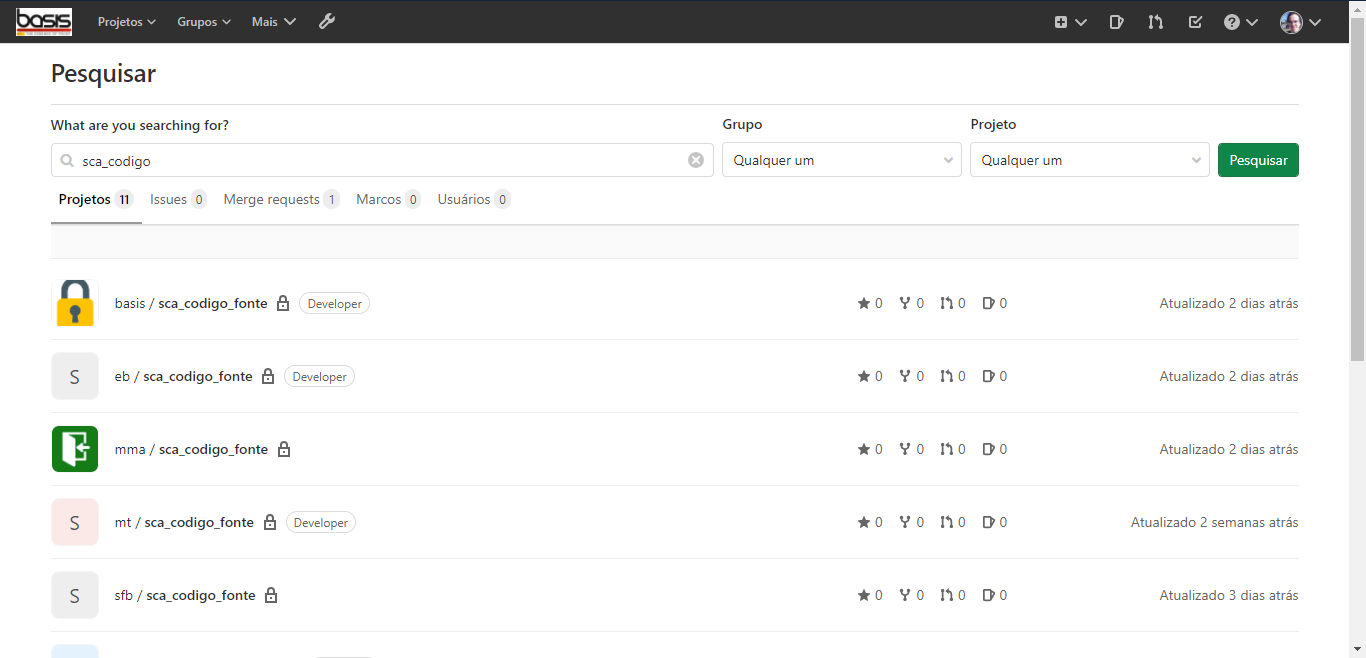Open the To-Do list checkmark icon
The width and height of the screenshot is (1366, 658).
(1195, 21)
